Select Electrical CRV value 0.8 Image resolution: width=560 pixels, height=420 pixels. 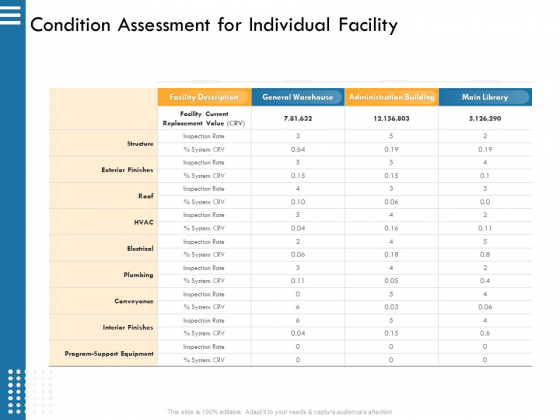tap(485, 255)
